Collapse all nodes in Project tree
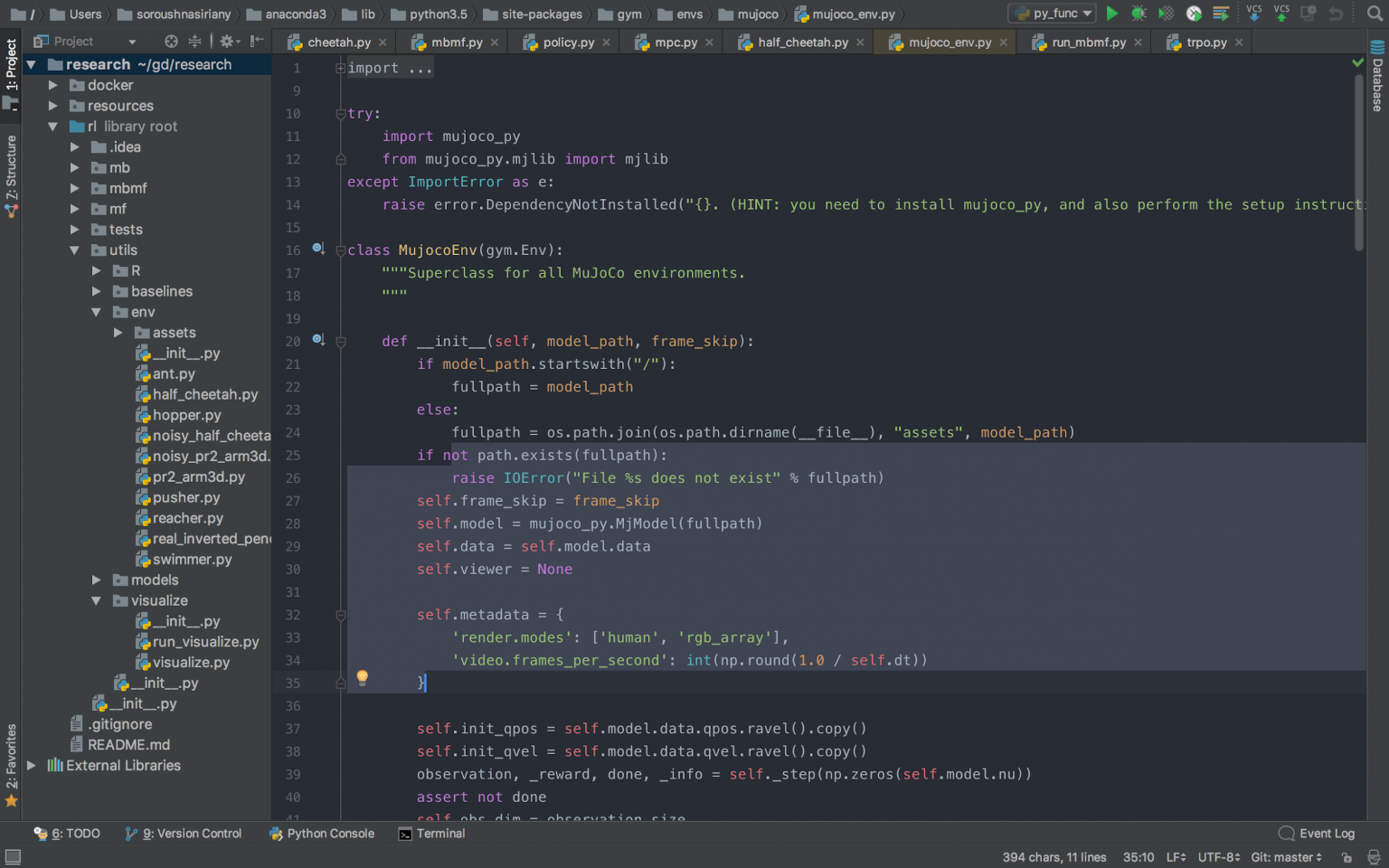 pos(195,41)
